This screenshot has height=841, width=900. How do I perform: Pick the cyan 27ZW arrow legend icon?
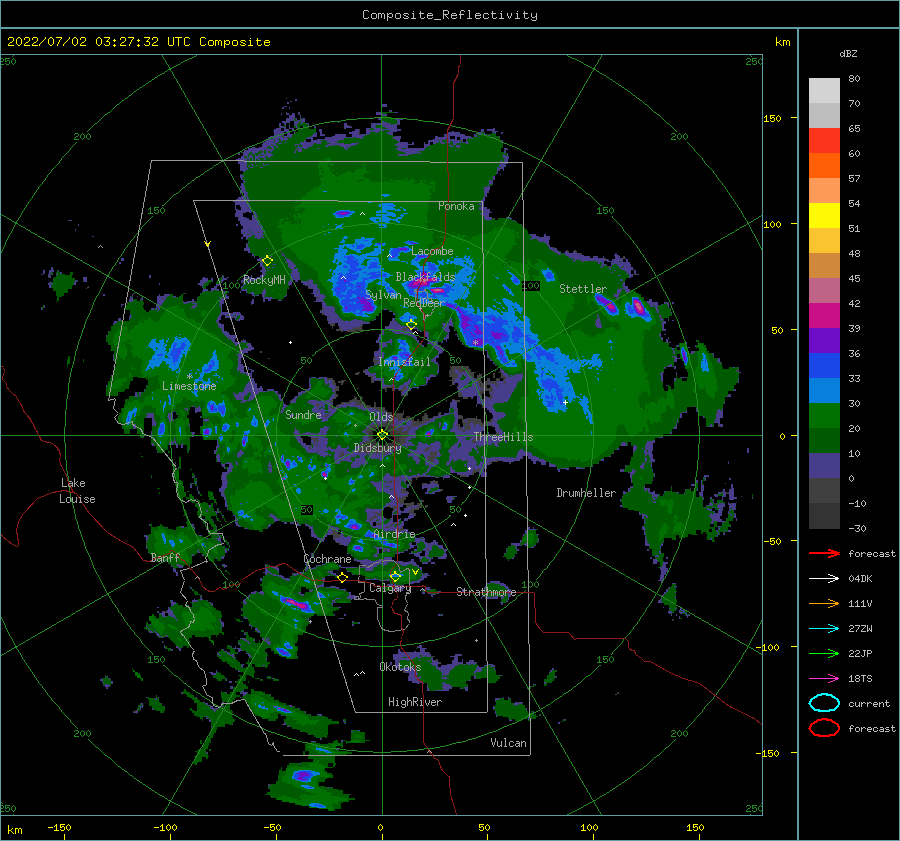click(824, 629)
